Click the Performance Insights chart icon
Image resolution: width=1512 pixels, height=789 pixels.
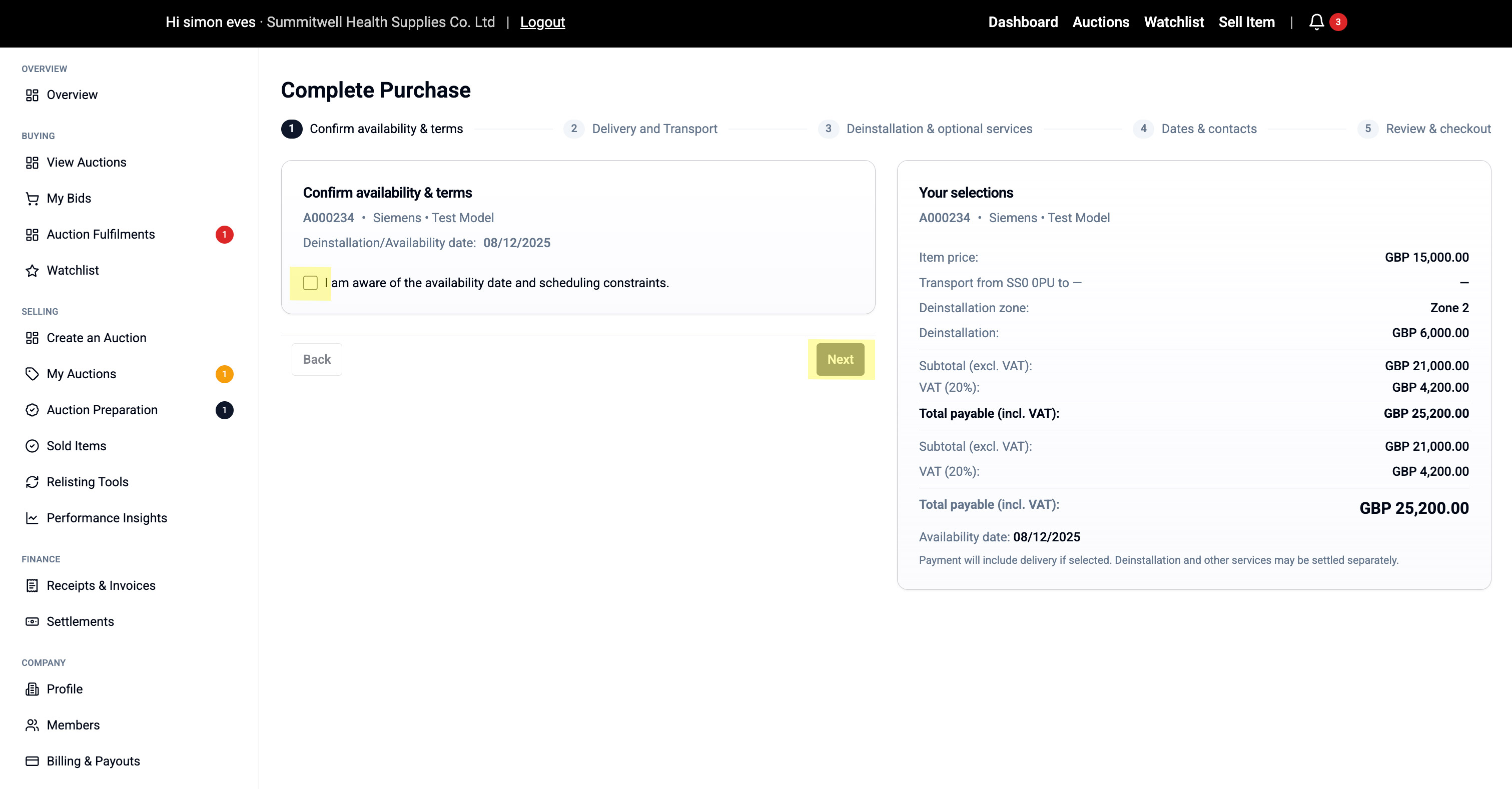coord(33,518)
